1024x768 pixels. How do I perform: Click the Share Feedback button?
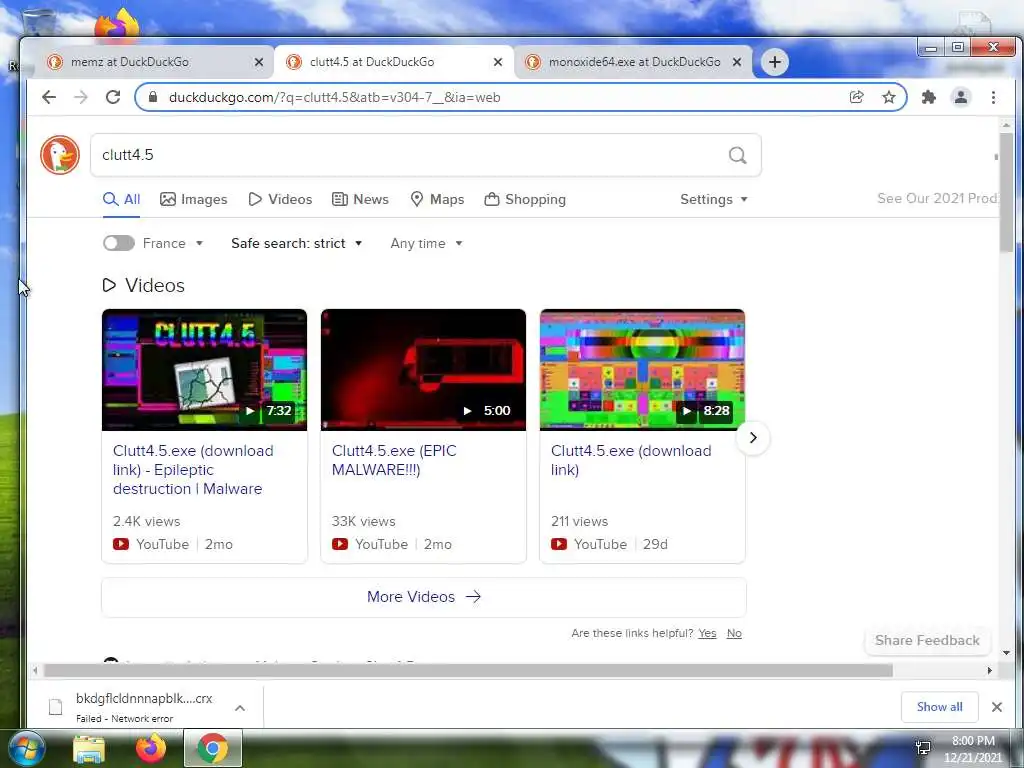coord(927,640)
